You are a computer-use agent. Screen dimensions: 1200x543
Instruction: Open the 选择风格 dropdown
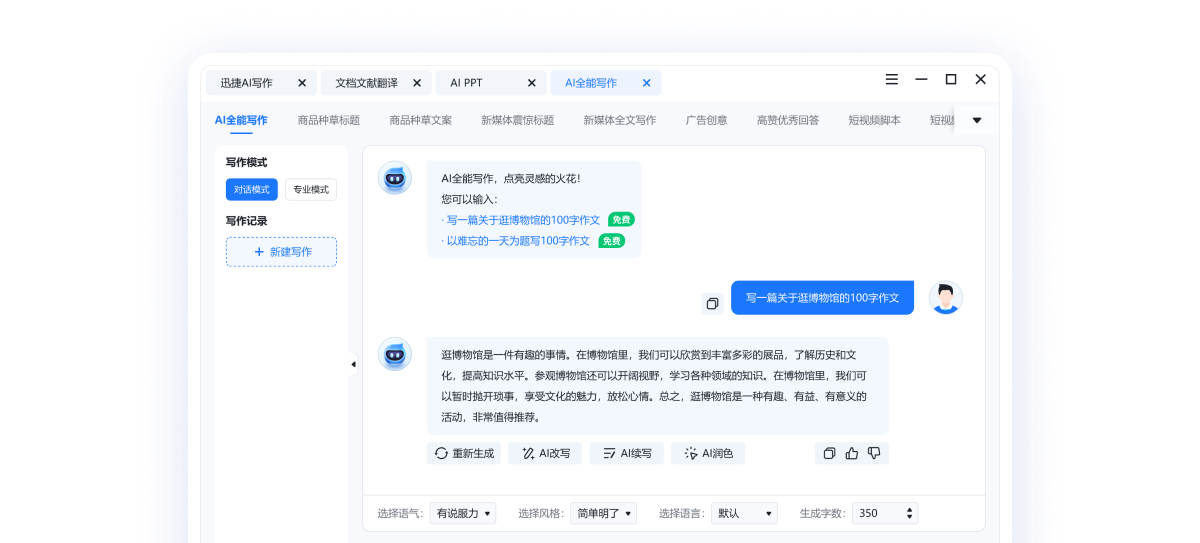pyautogui.click(x=603, y=513)
